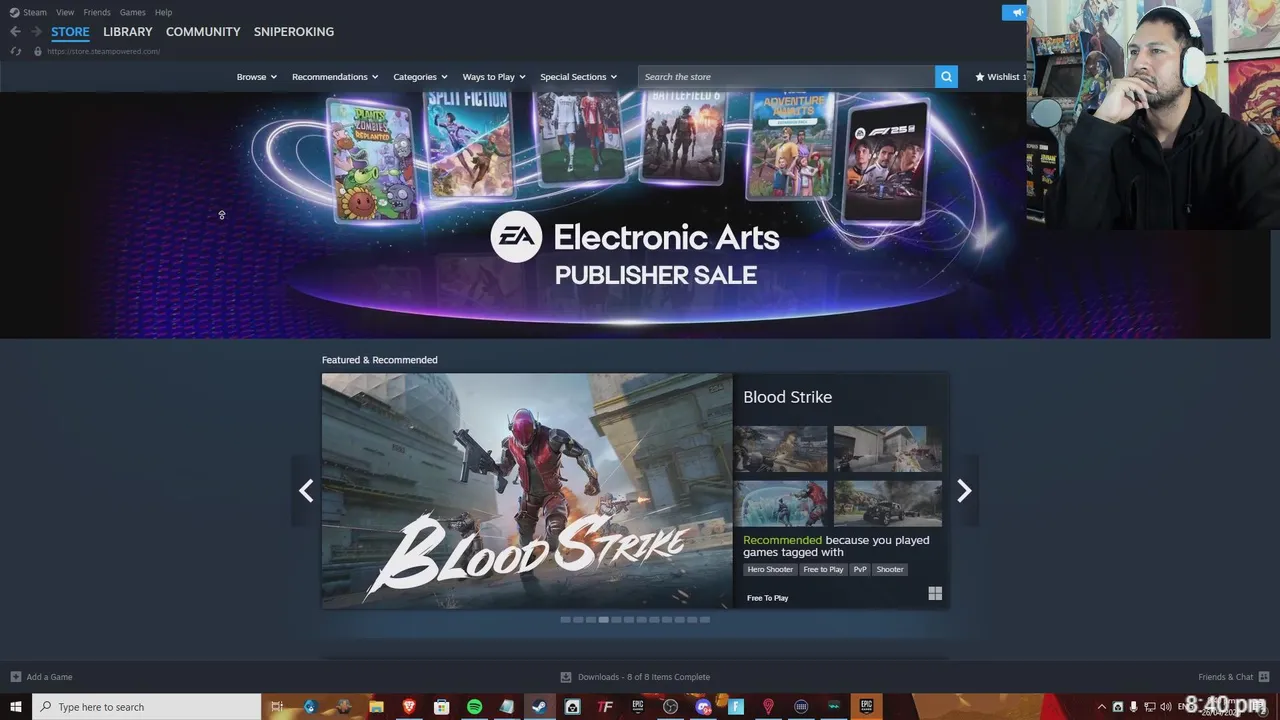Image resolution: width=1280 pixels, height=720 pixels.
Task: Click in the Search the store field
Action: point(786,77)
